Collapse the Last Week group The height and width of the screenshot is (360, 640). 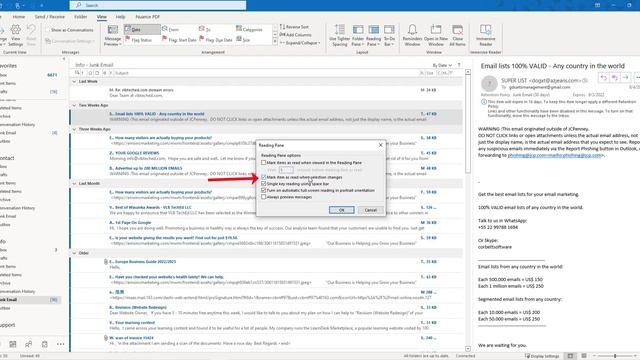coord(74,82)
